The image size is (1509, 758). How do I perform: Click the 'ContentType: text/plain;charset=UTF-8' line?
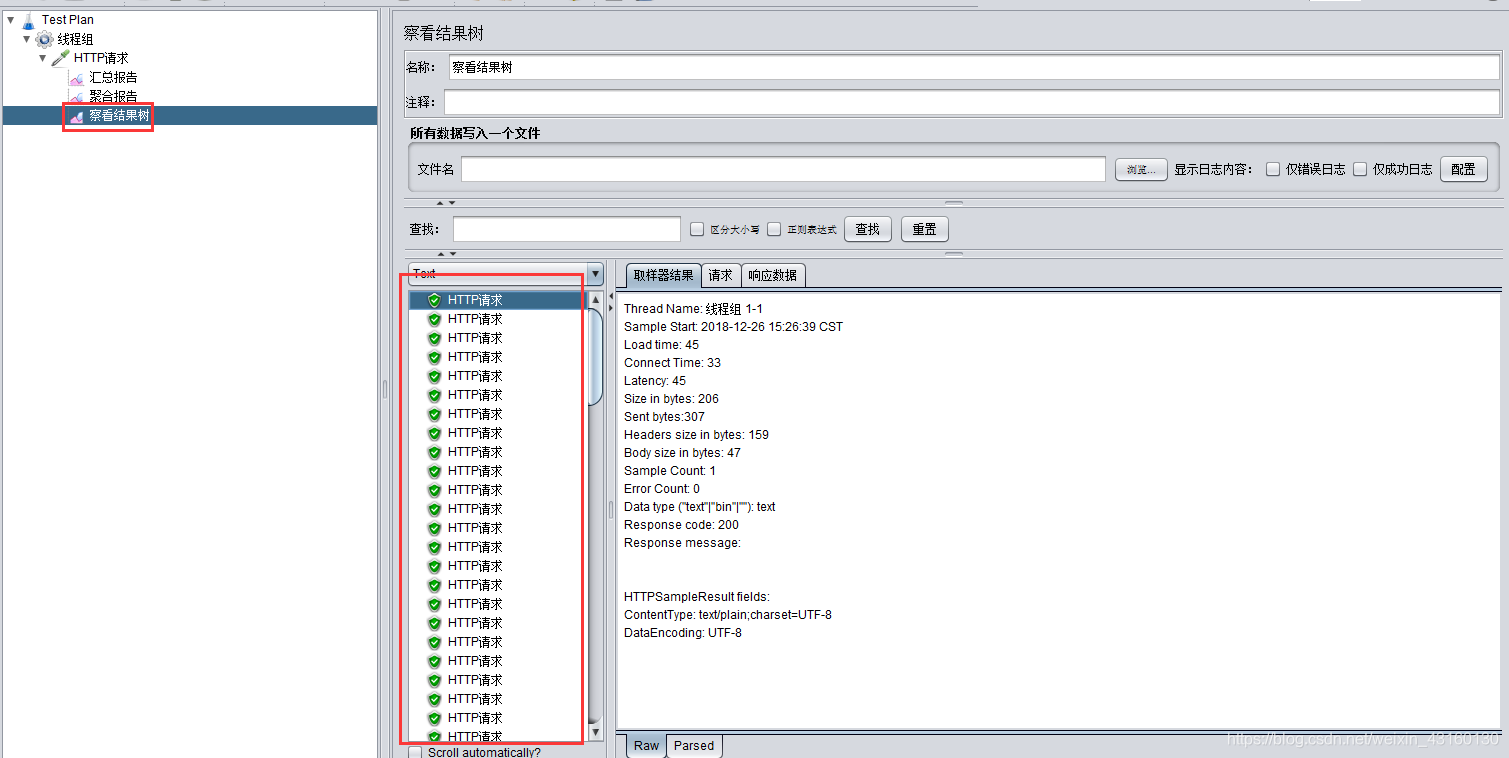pyautogui.click(x=728, y=615)
